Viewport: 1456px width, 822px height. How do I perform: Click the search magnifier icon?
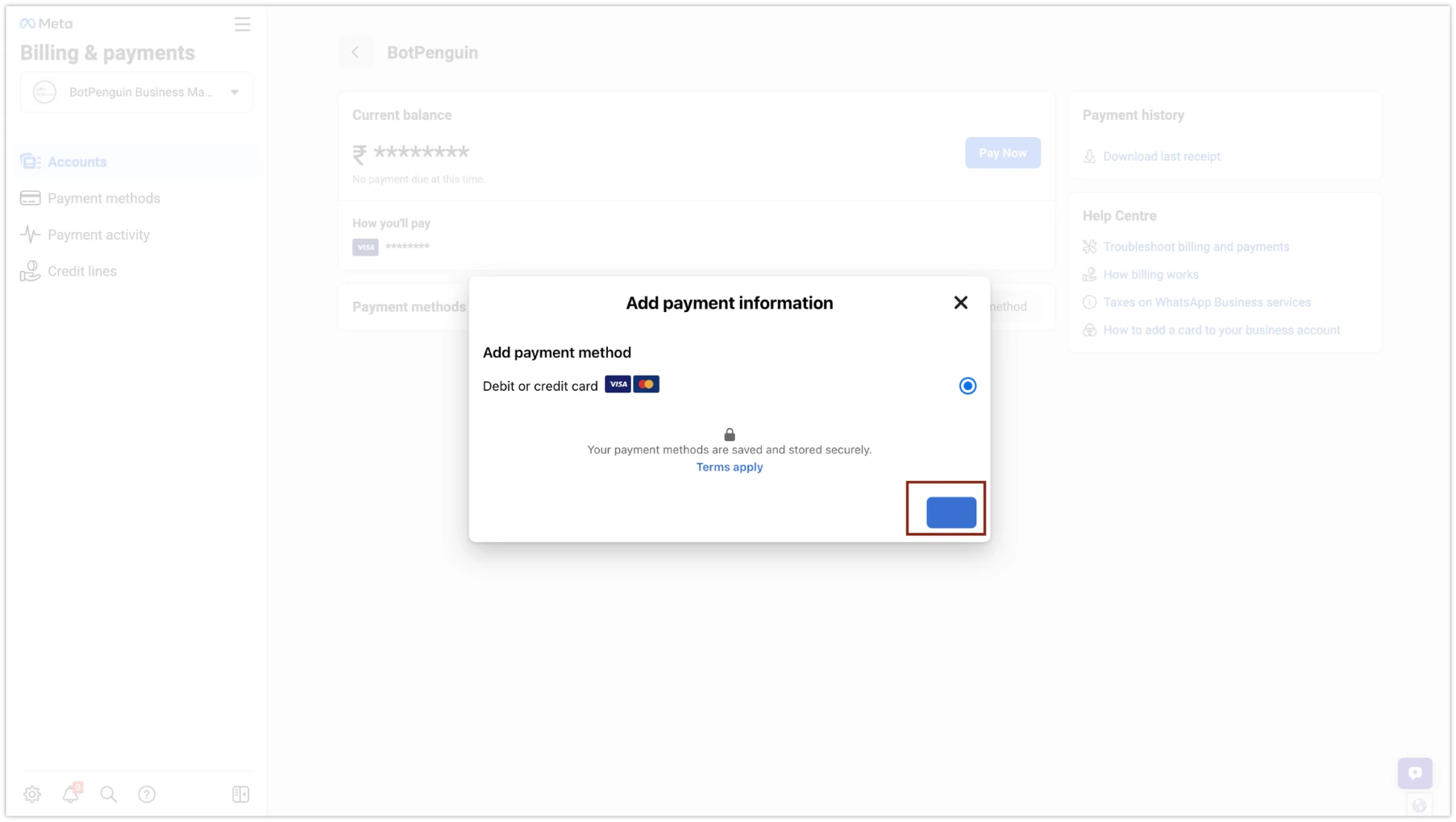coord(109,795)
